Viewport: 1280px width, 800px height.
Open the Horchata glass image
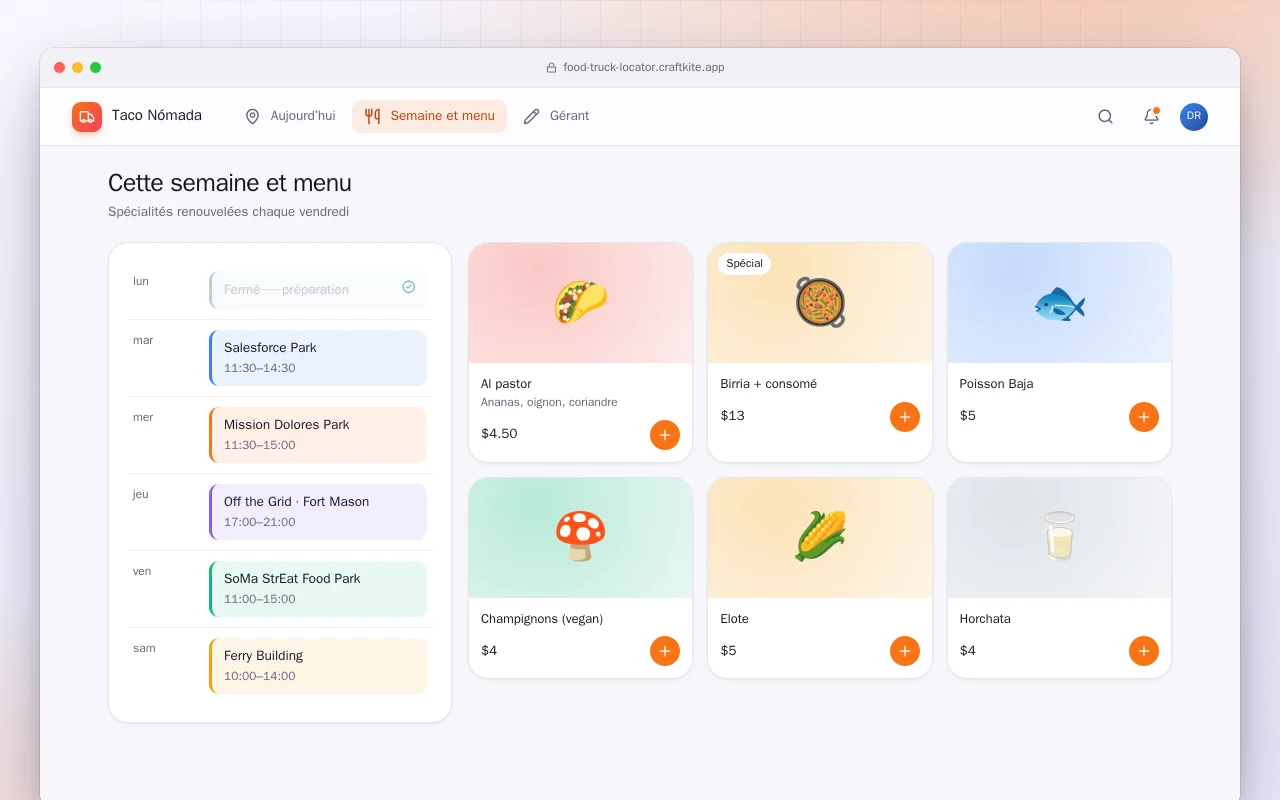(x=1059, y=538)
